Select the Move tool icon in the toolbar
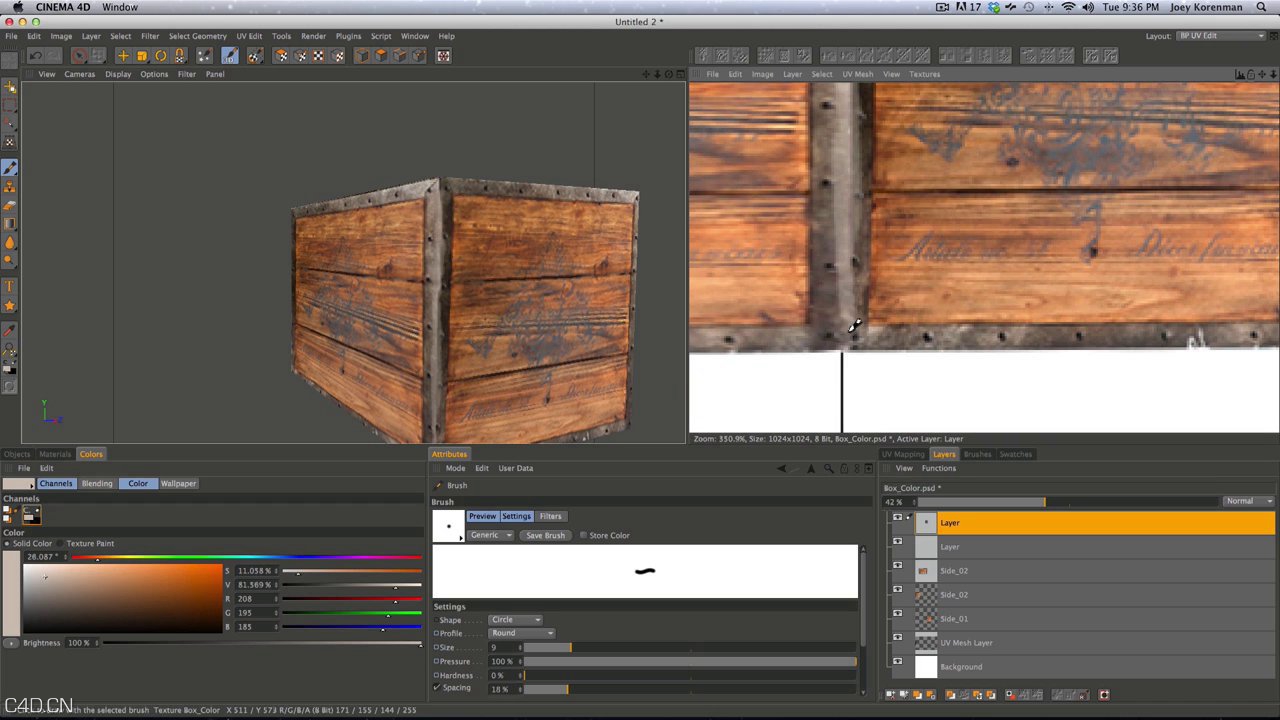1280x720 pixels. point(122,55)
